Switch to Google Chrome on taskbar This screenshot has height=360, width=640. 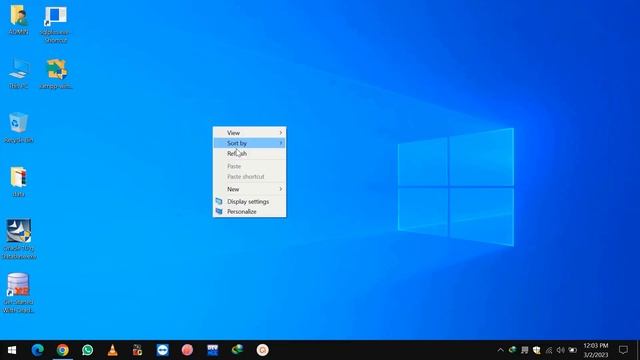point(62,350)
